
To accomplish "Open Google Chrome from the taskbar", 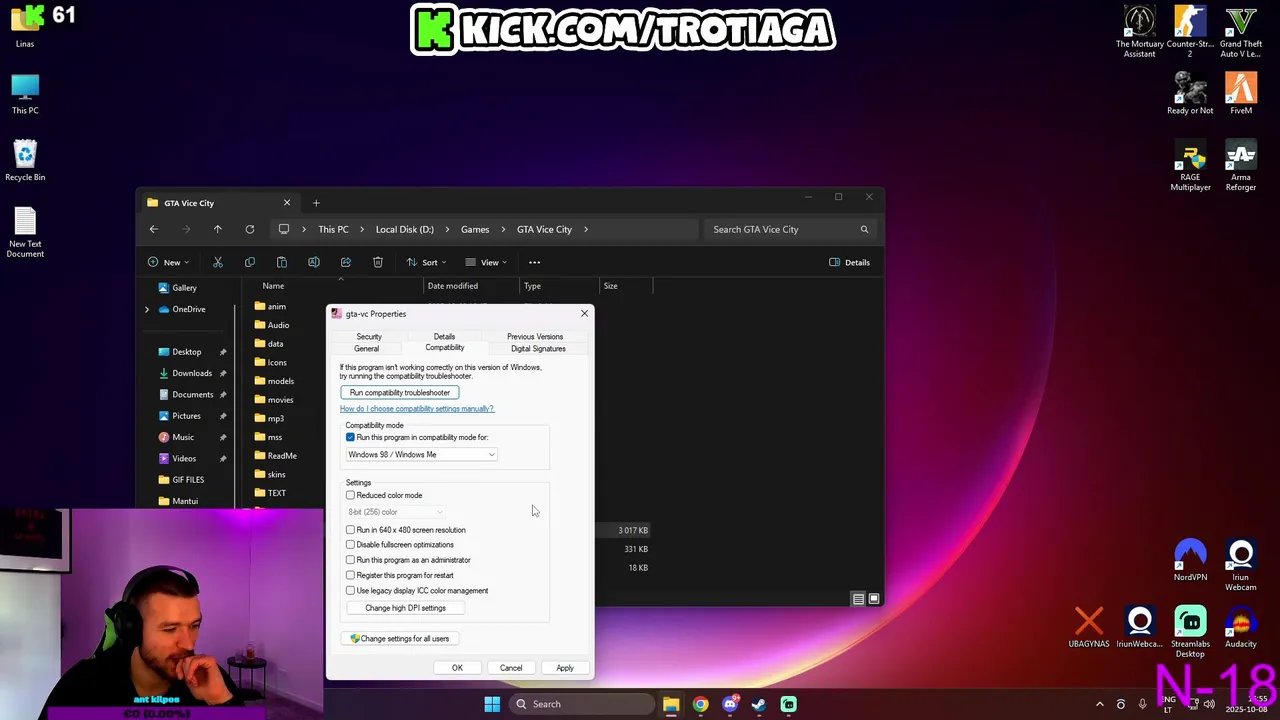I will pos(700,704).
